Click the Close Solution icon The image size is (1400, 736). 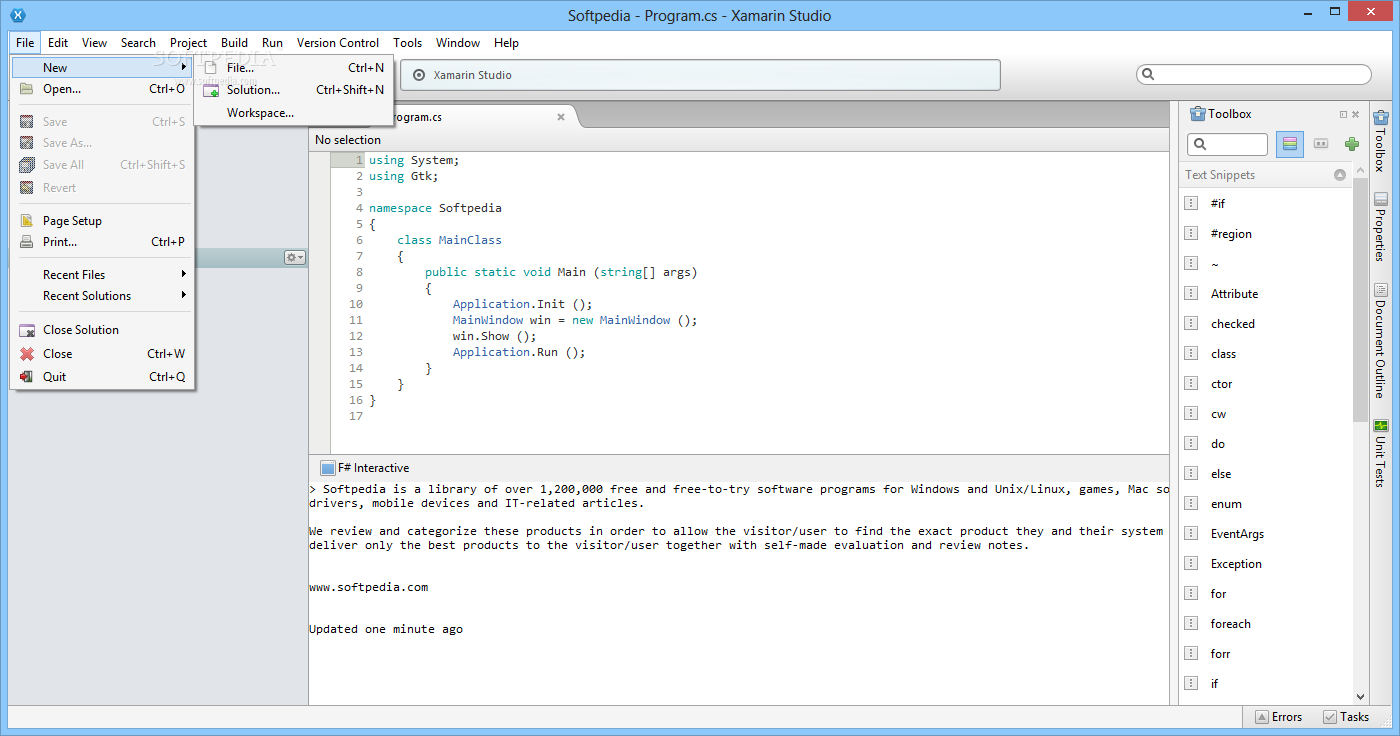[x=27, y=330]
